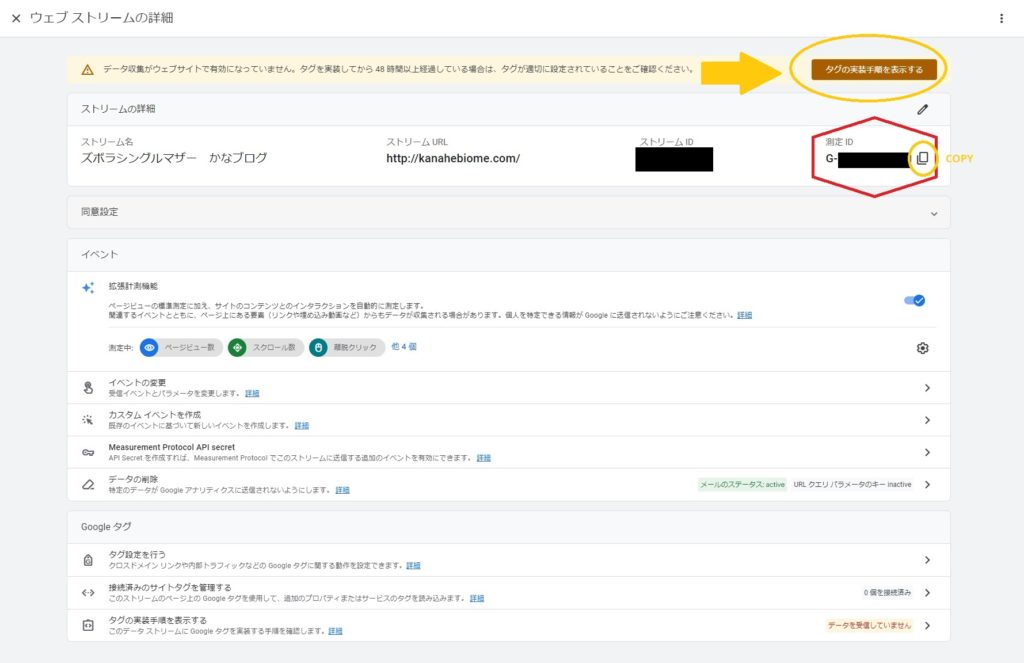Toggle the enhanced measurement switch
1024x663 pixels.
914,300
